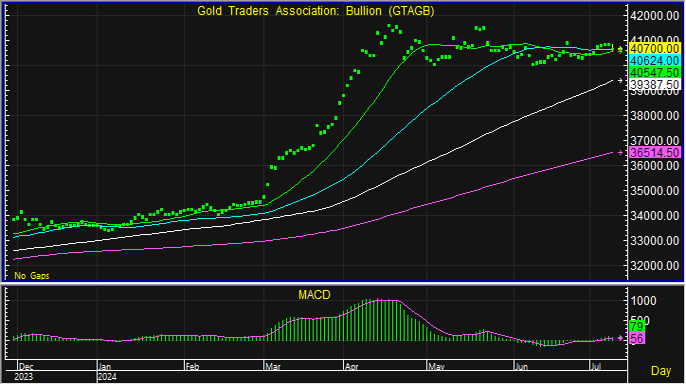Click the magenta moving average arrow marker

pos(620,153)
